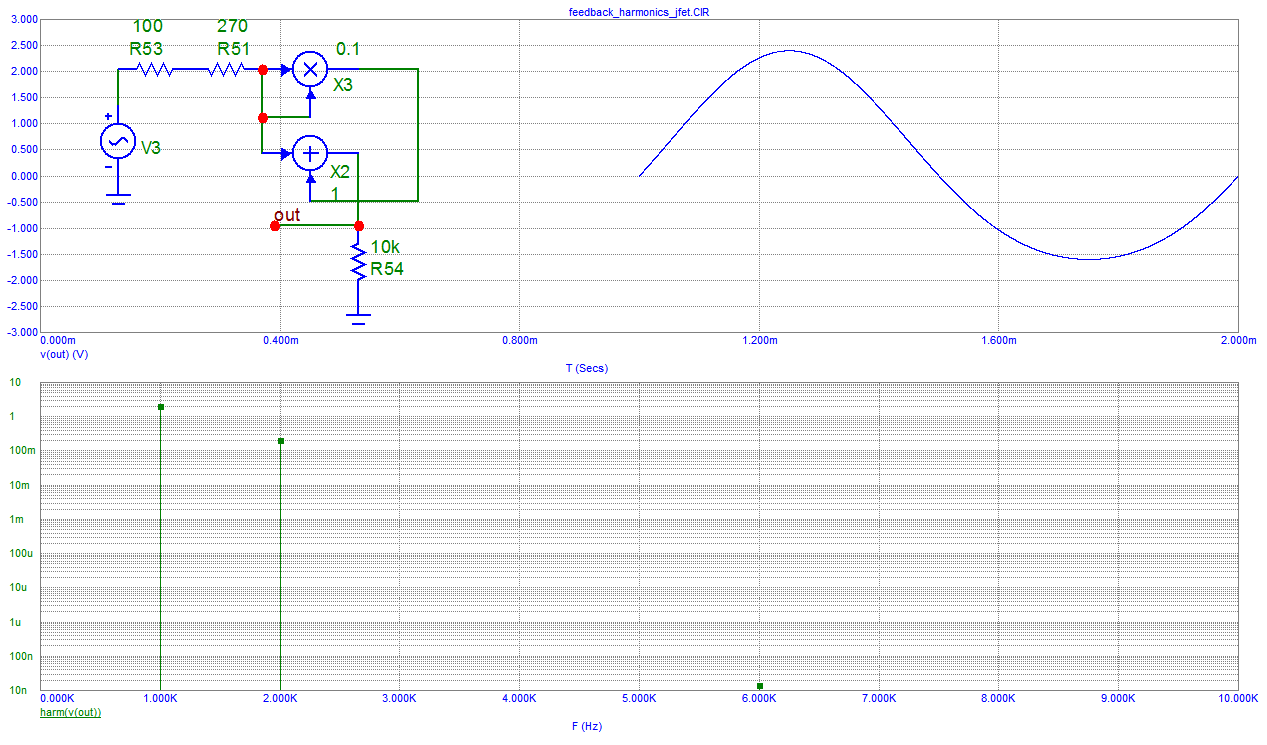The image size is (1267, 745).
Task: Click the 1.600m time axis tick
Action: 999,341
